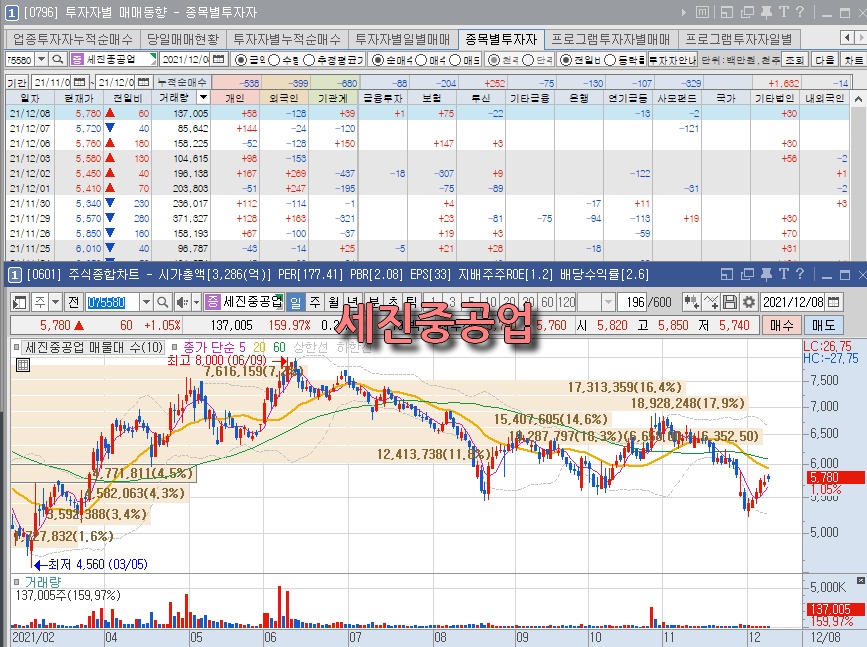867x647 pixels.
Task: Click the grid table icon on chart
Action: (23, 364)
